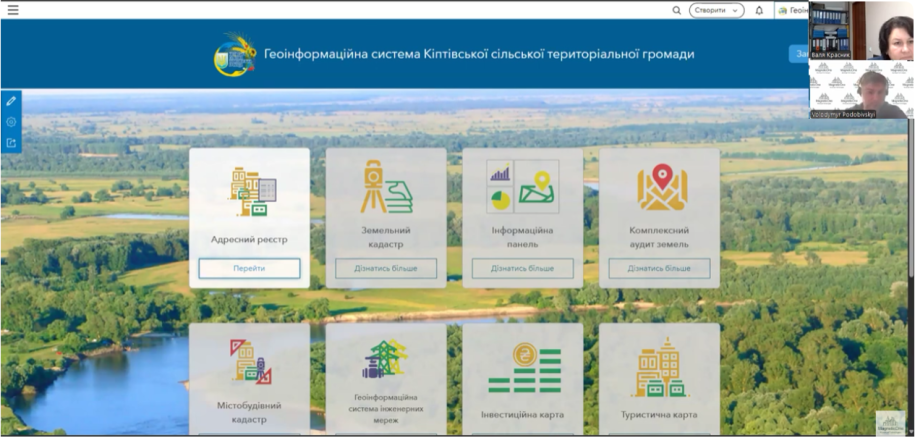Expand the Створити dropdown
Screen dimensions: 915x438
[717, 10]
